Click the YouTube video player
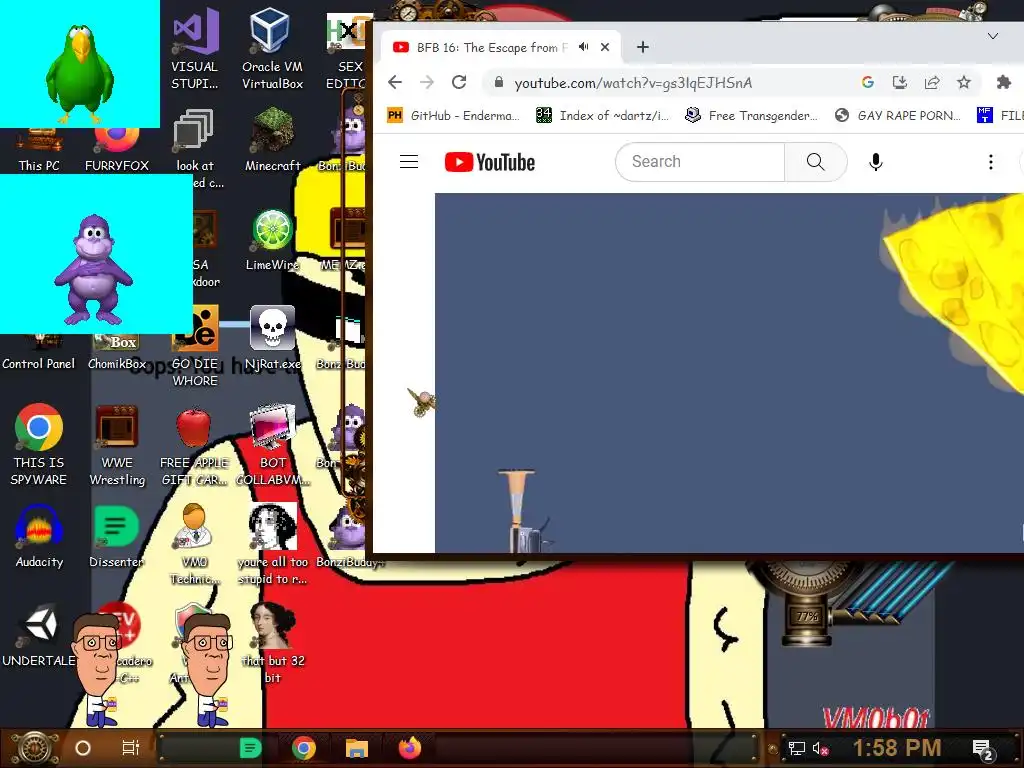The height and width of the screenshot is (768, 1024). (729, 373)
